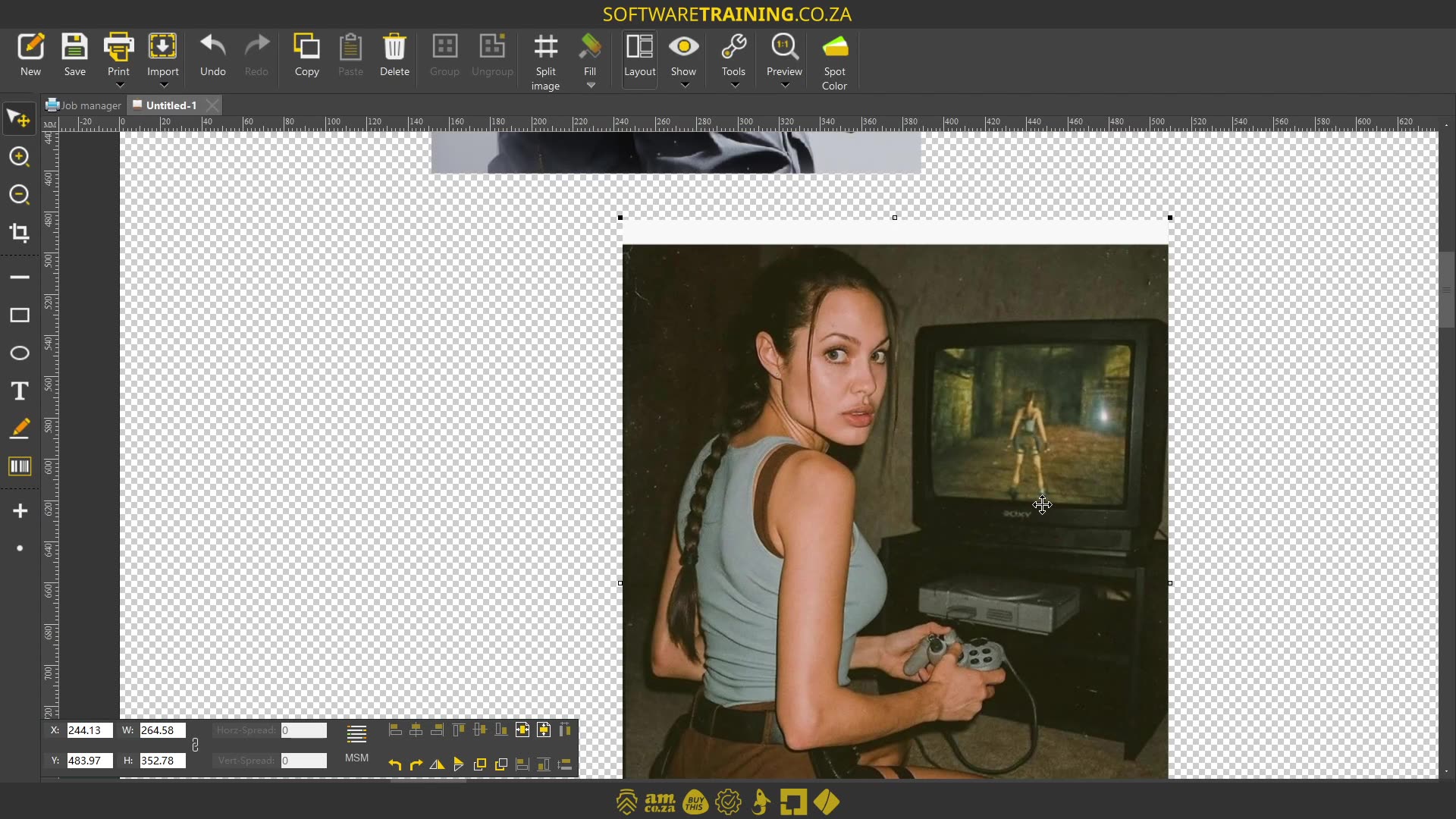Image resolution: width=1456 pixels, height=819 pixels.
Task: Align objects to horizontal center
Action: pyautogui.click(x=416, y=730)
